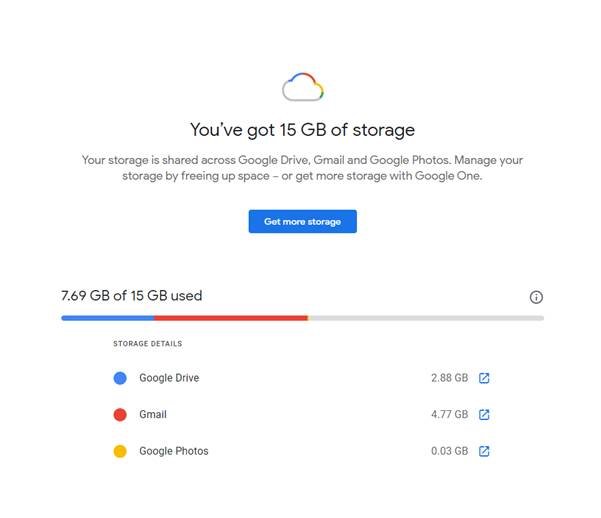
Task: Select the Google Drive storage label
Action: [169, 378]
